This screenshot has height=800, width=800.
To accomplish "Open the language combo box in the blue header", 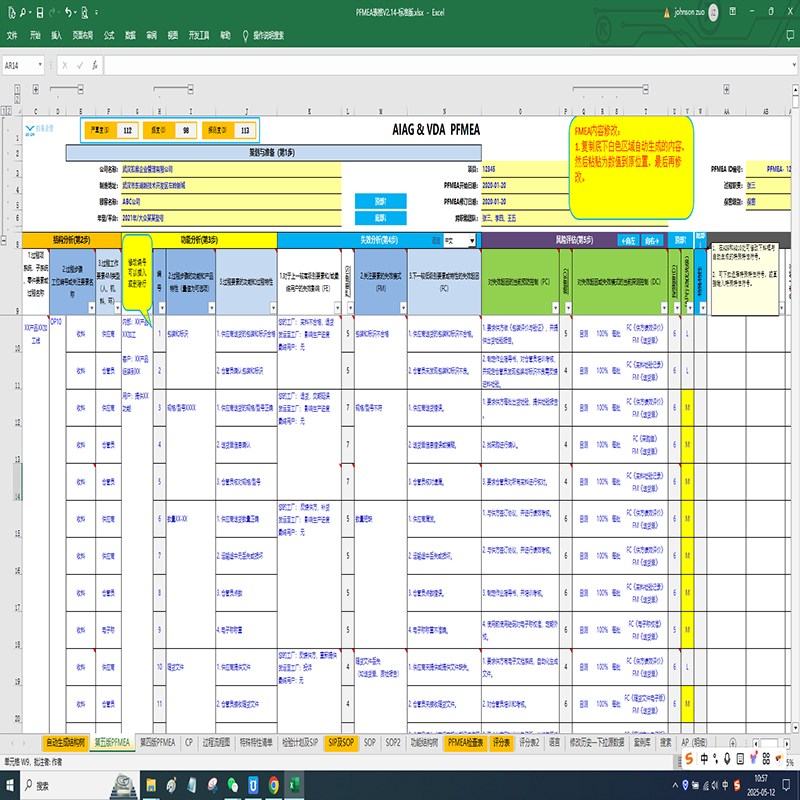I will (x=459, y=240).
